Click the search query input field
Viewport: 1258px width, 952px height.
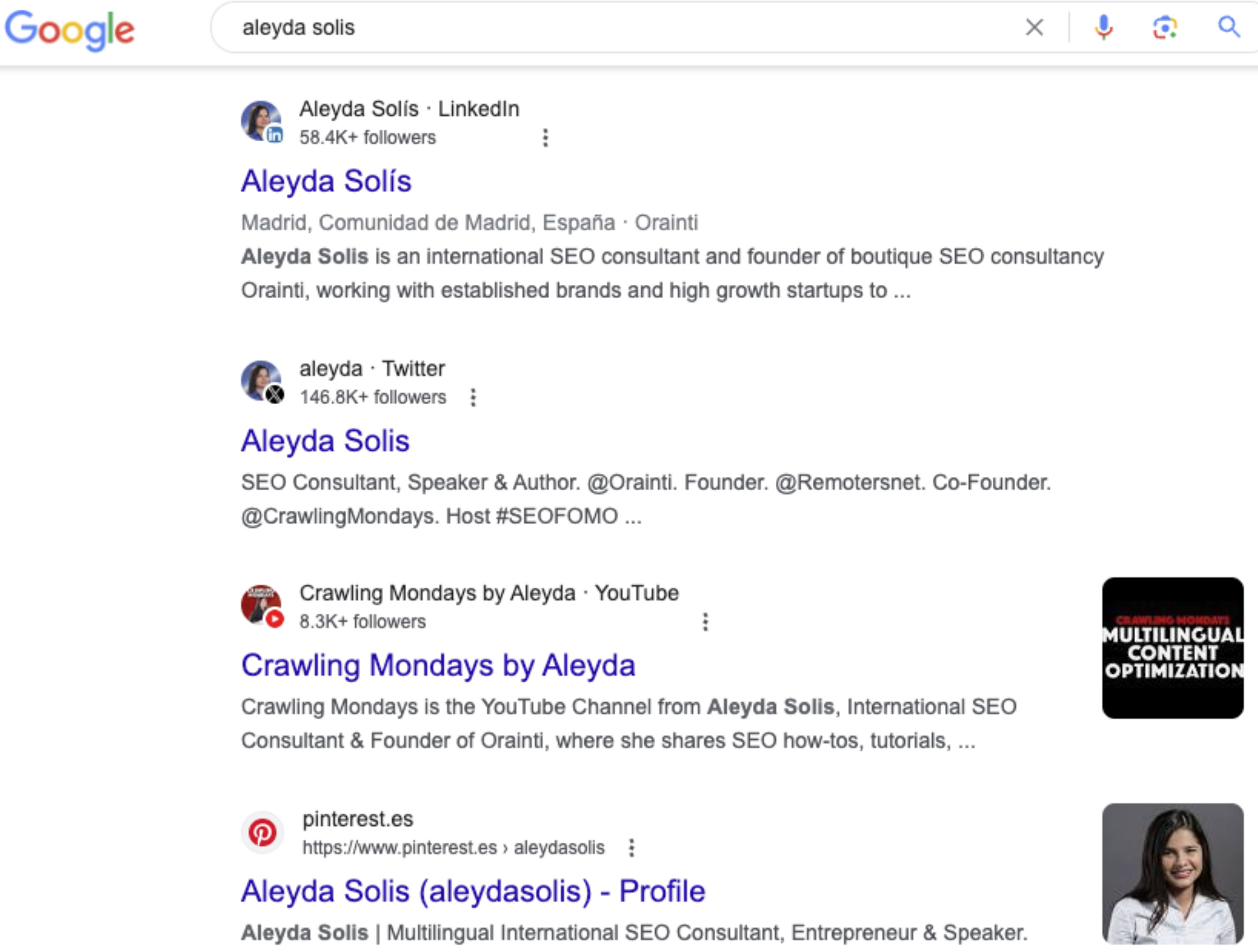click(519, 27)
